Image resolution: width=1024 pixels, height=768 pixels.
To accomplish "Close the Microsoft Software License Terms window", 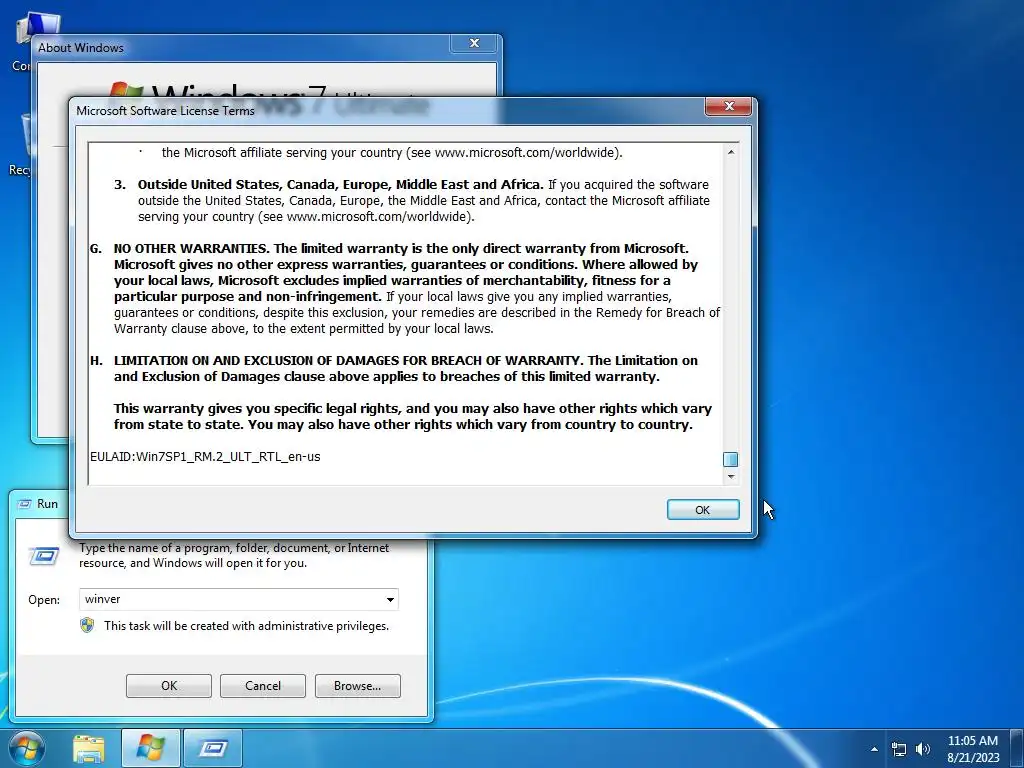I will (x=729, y=106).
